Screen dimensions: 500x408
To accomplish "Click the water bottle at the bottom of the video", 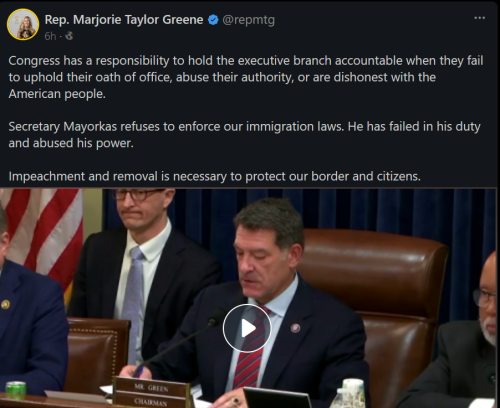I will [350, 393].
